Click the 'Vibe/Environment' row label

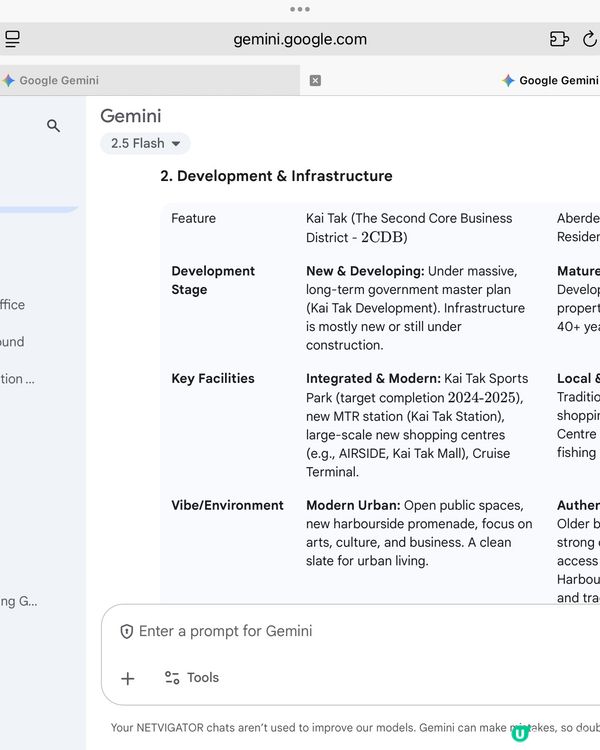tap(227, 505)
